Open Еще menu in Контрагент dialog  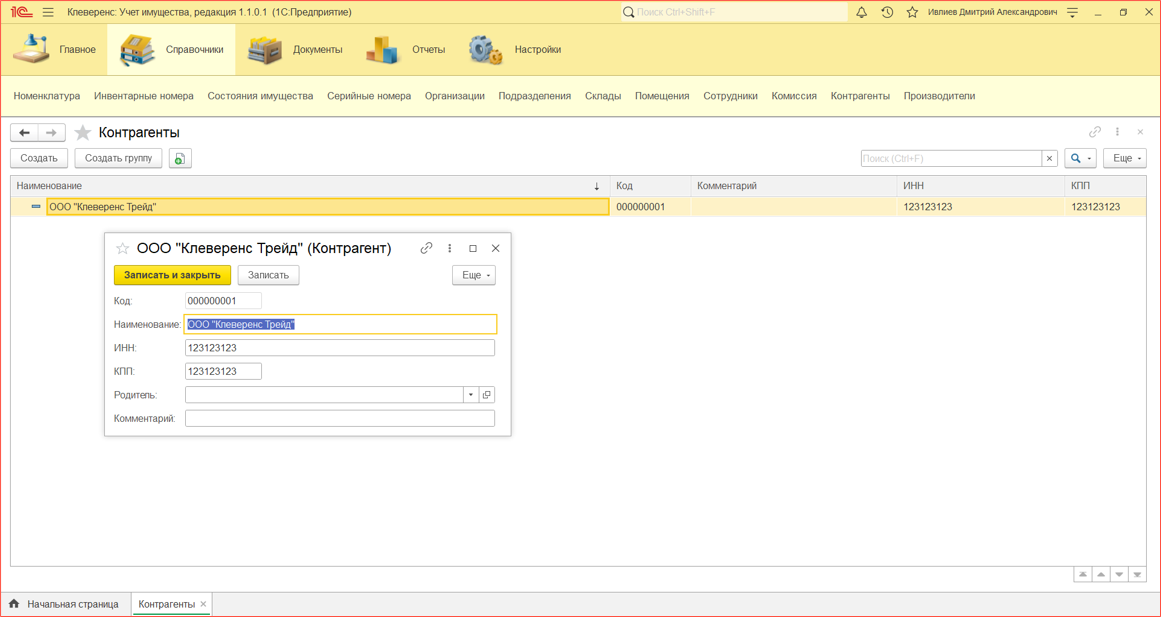[x=474, y=275]
